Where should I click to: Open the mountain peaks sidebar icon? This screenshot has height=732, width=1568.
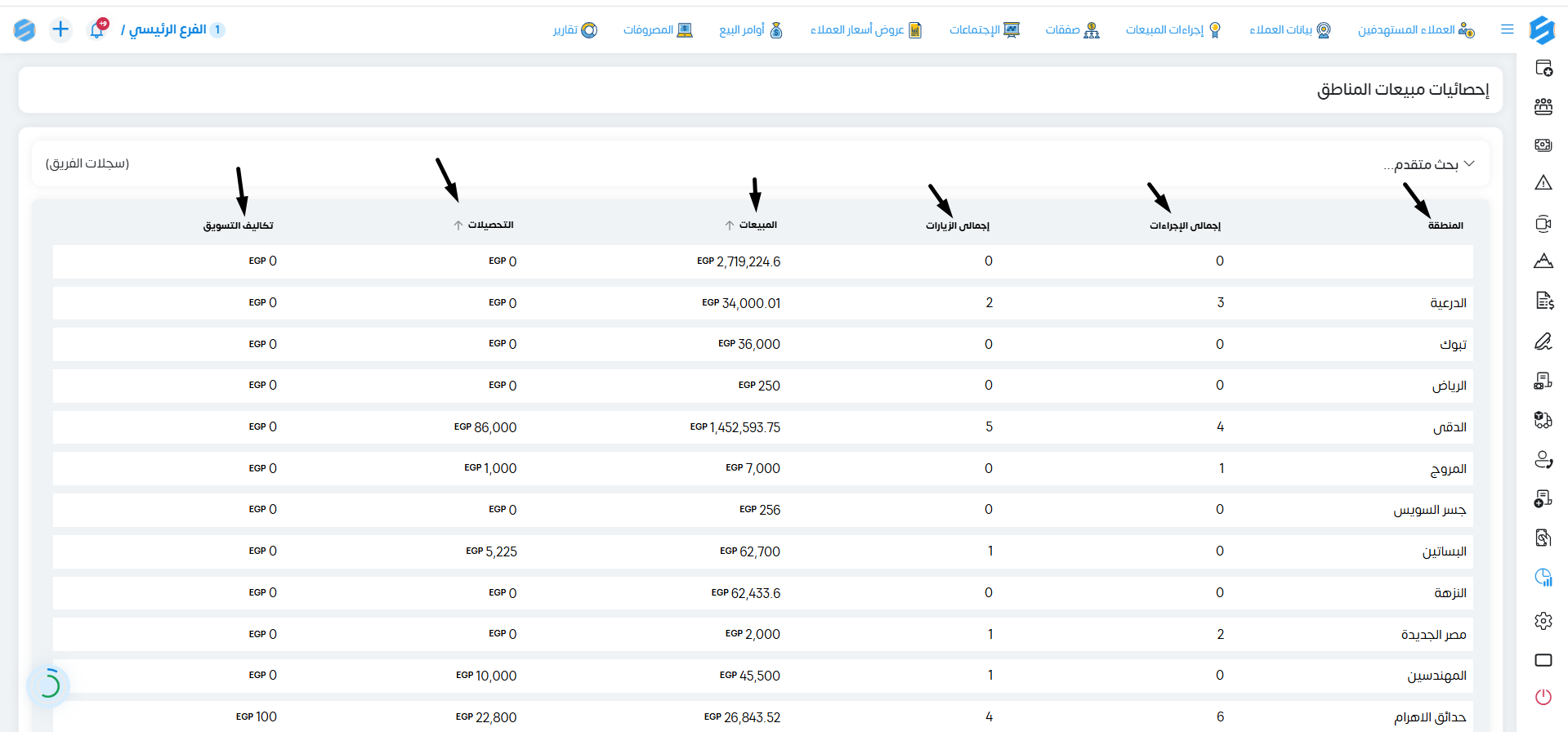[x=1543, y=261]
